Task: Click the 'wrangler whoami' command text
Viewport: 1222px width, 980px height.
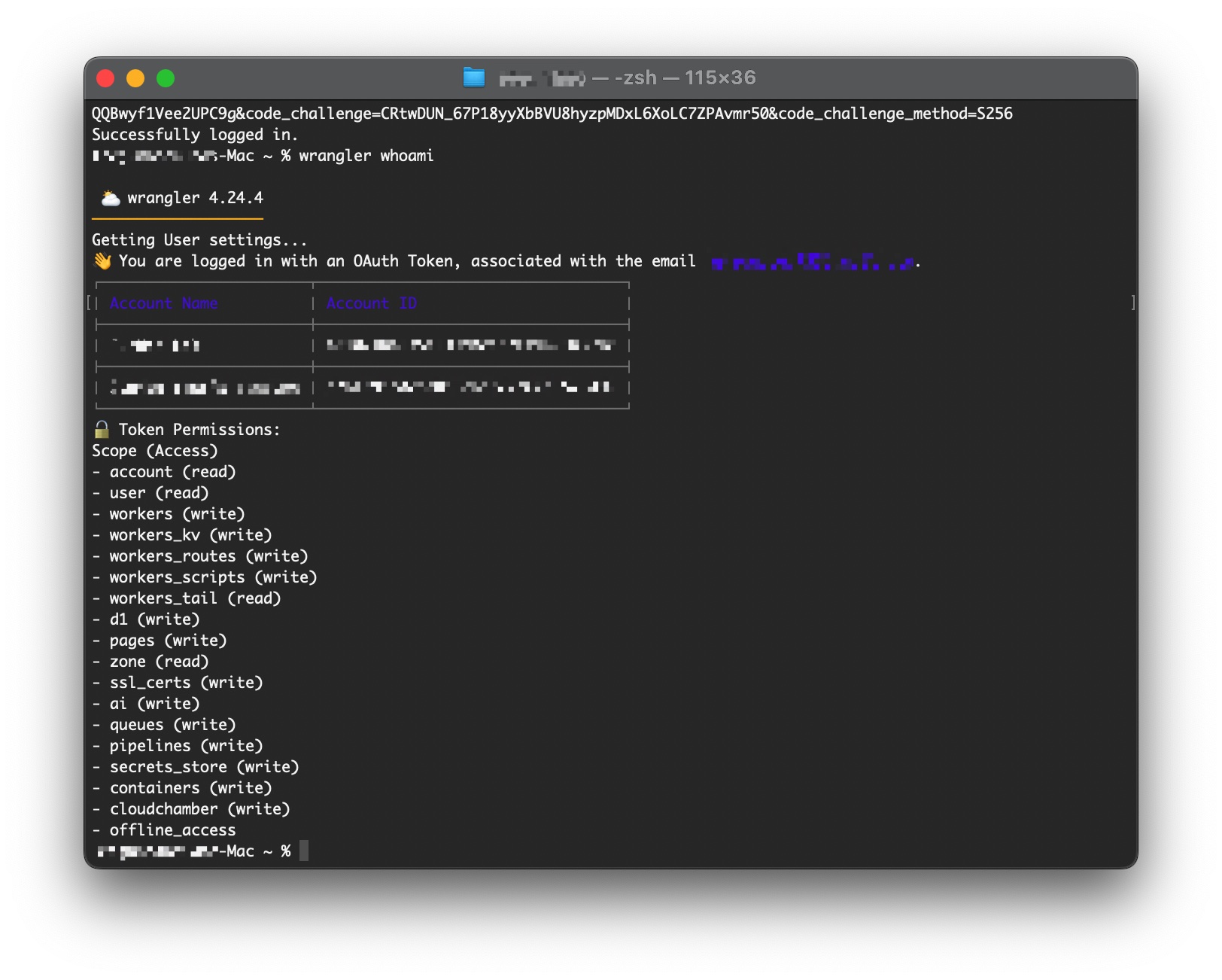Action: [x=366, y=156]
